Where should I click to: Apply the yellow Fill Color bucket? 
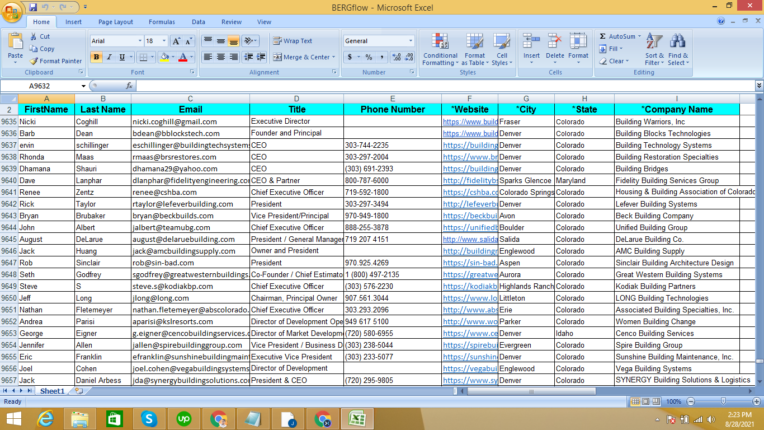coord(164,57)
